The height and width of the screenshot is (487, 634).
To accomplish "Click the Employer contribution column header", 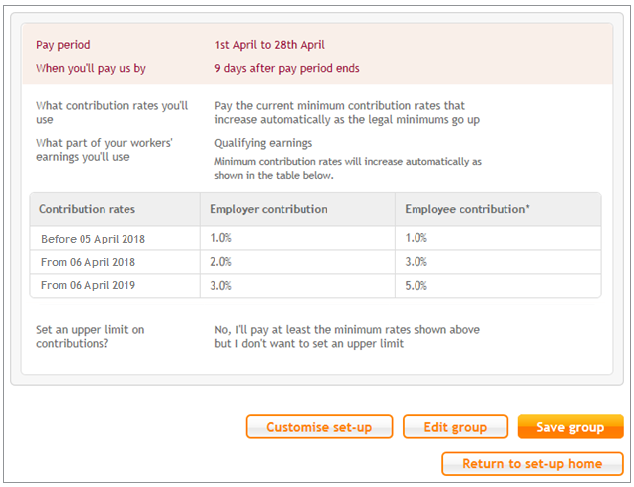I will 269,210.
